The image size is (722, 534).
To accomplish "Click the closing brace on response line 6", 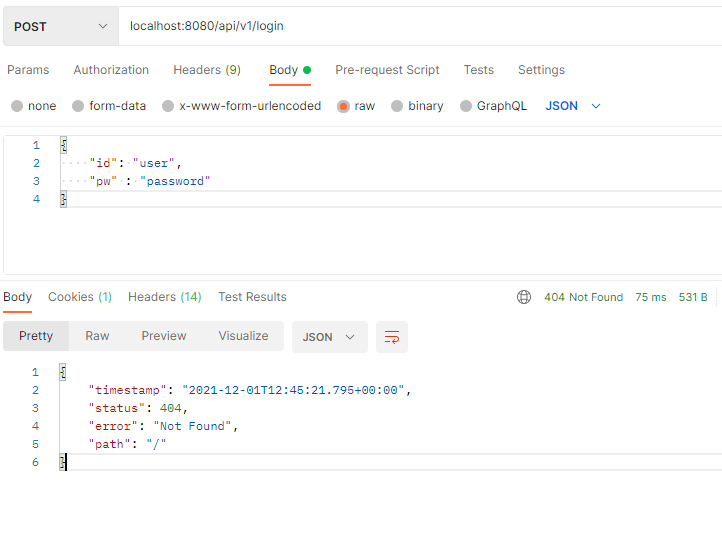I will coord(63,462).
